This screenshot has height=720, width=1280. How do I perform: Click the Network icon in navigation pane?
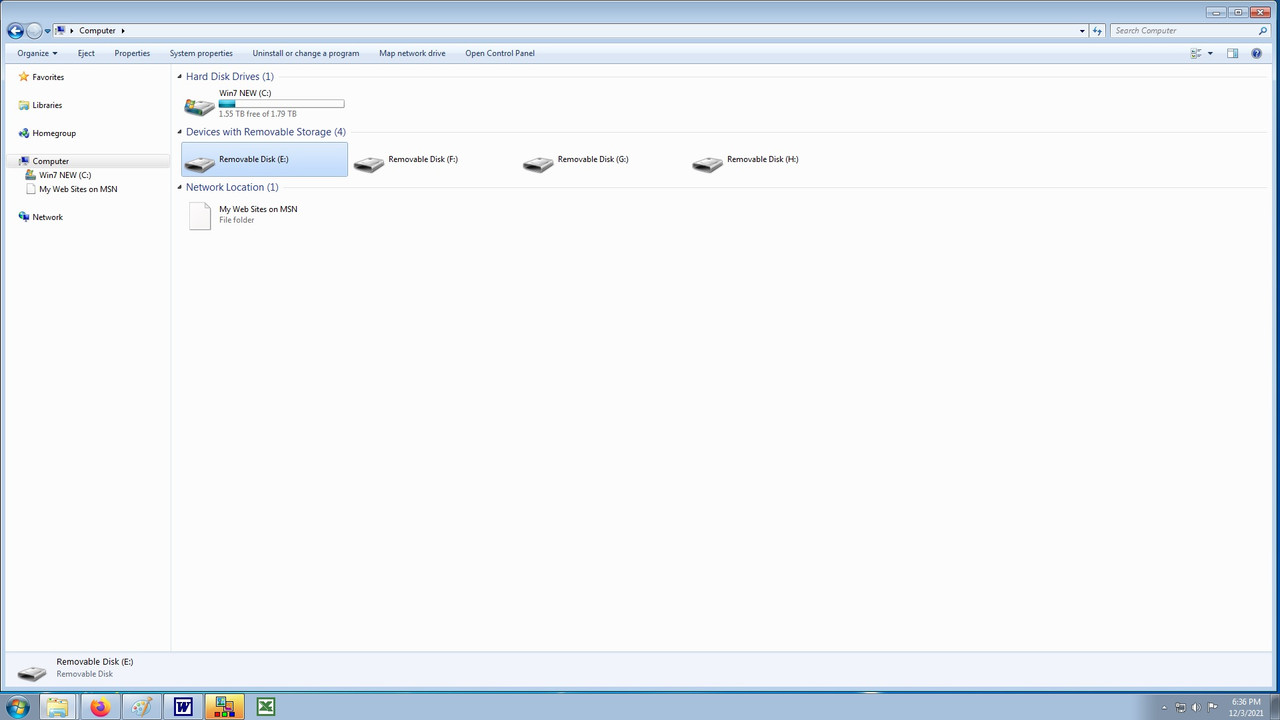pos(24,217)
